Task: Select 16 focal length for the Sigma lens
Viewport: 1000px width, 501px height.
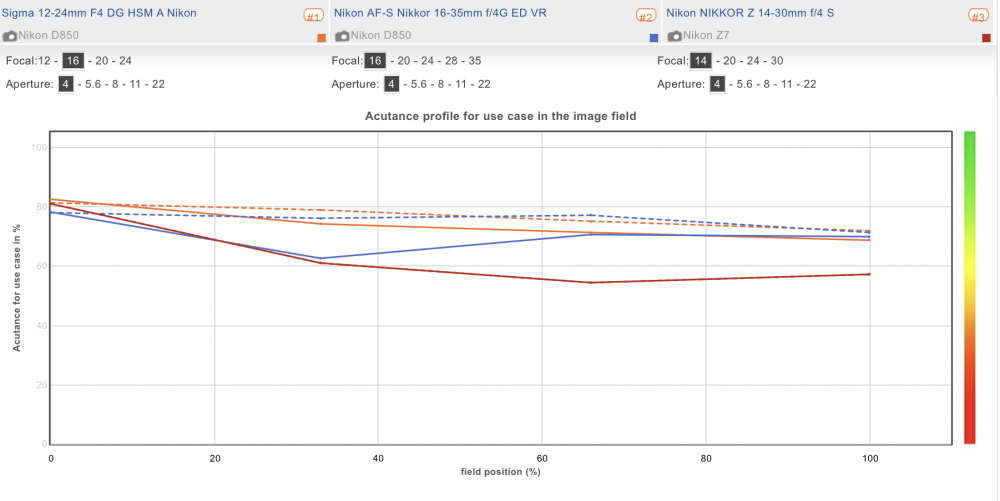Action: pyautogui.click(x=73, y=61)
